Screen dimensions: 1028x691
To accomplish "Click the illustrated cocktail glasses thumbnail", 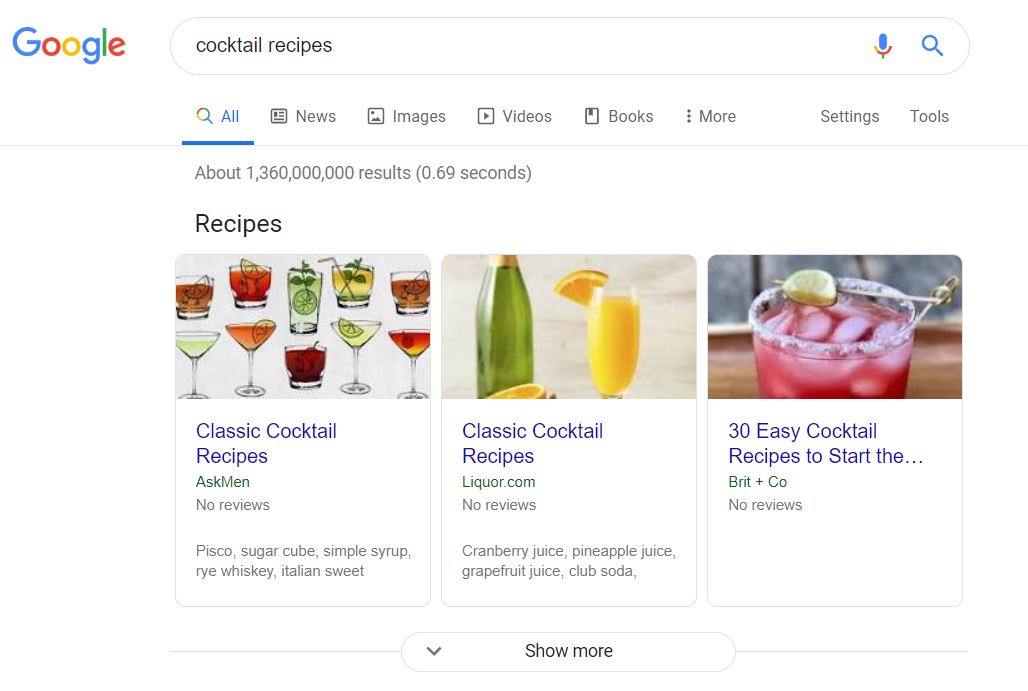I will tap(303, 326).
